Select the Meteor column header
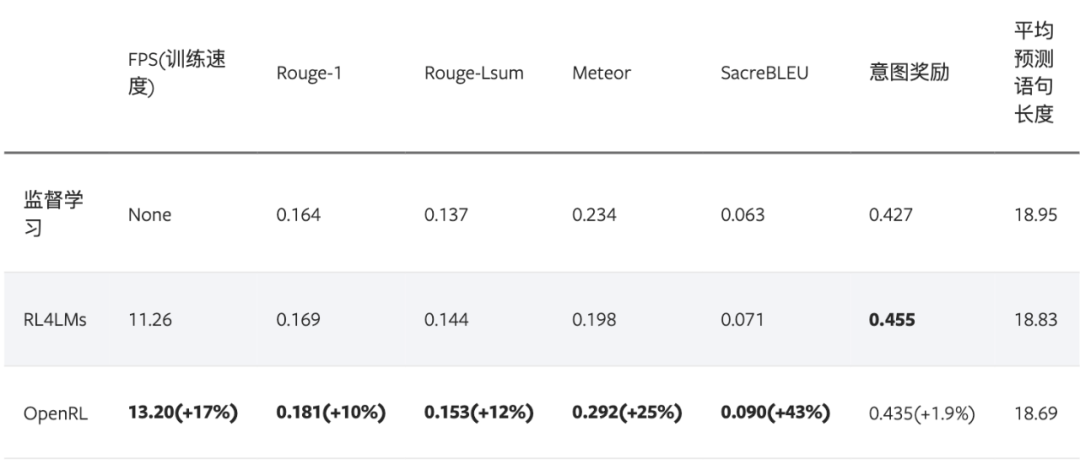1080x465 pixels. coord(601,73)
